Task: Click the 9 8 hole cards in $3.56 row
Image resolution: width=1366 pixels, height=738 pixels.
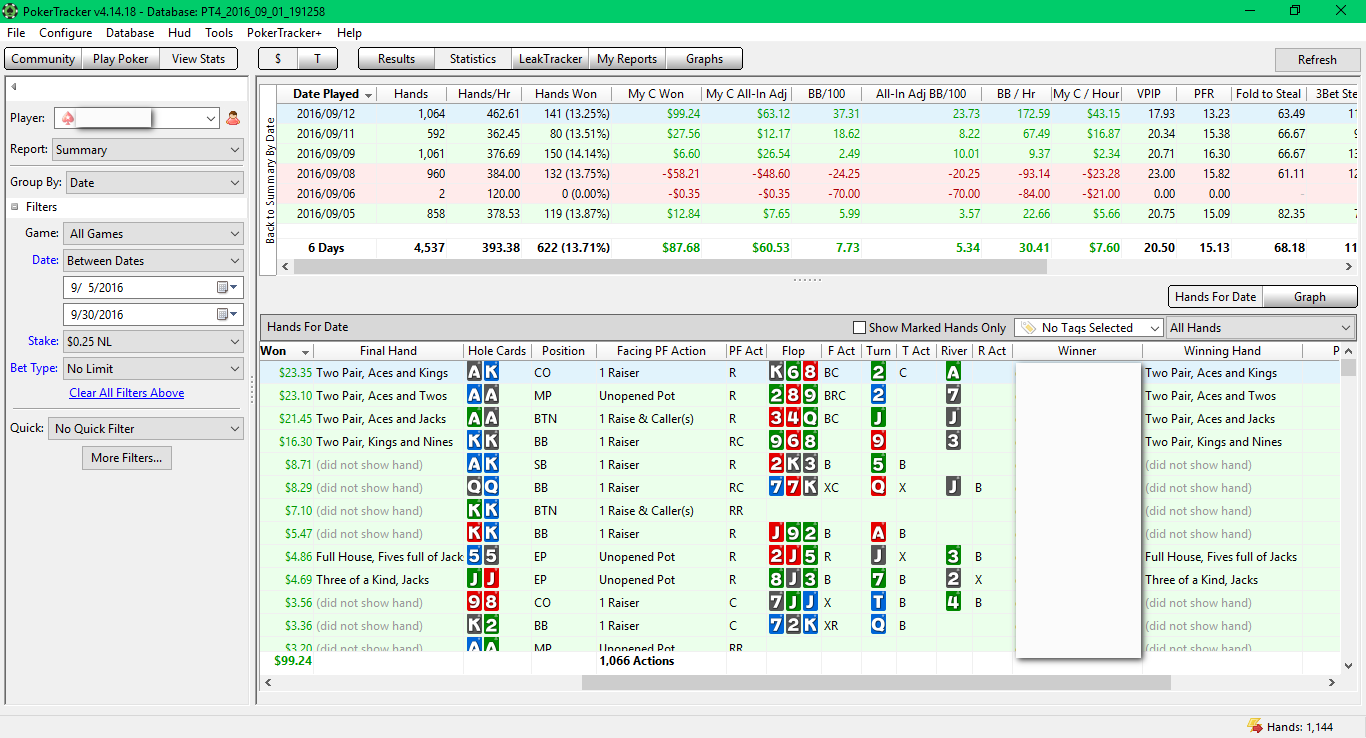Action: [483, 602]
